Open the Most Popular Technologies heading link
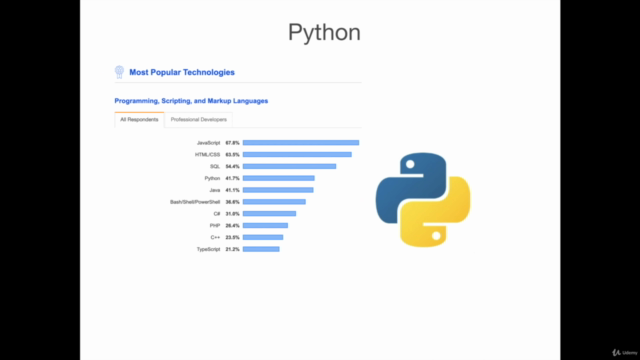This screenshot has width=640, height=360. pos(182,72)
